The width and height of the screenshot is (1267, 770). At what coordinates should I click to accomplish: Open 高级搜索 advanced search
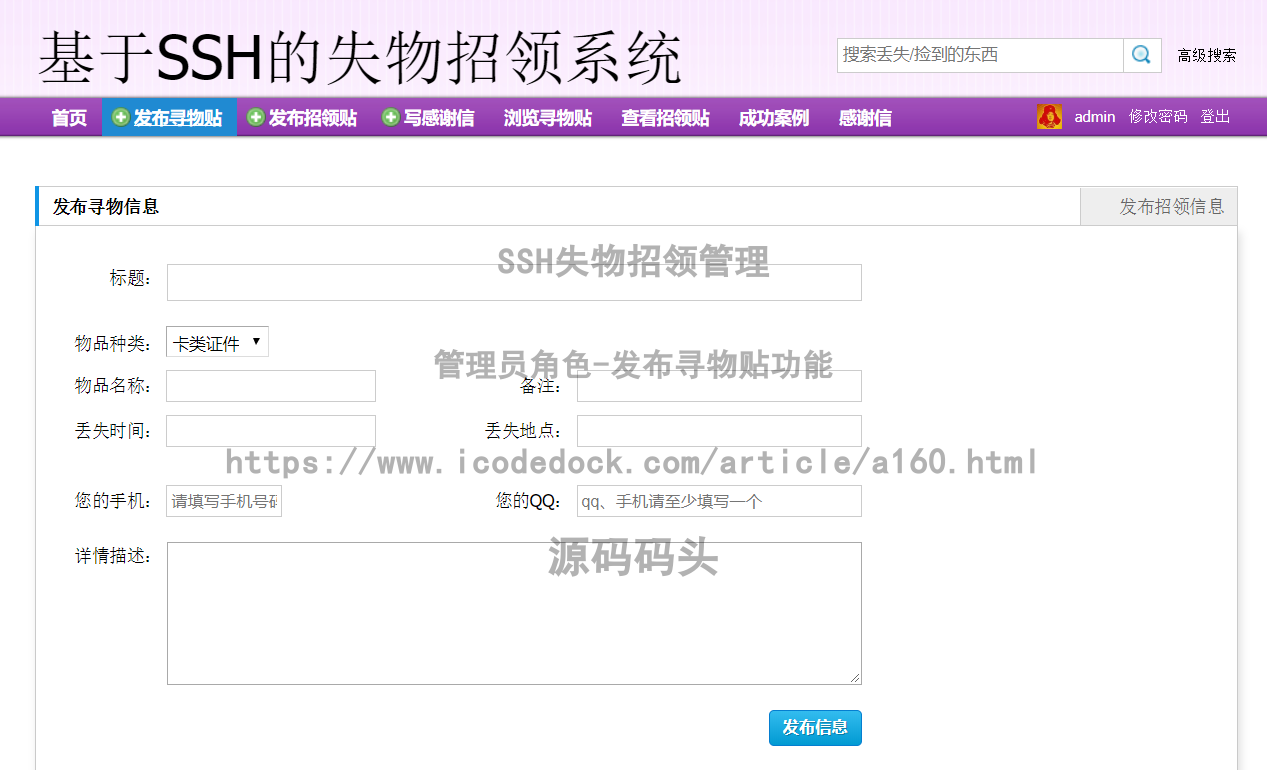1204,57
